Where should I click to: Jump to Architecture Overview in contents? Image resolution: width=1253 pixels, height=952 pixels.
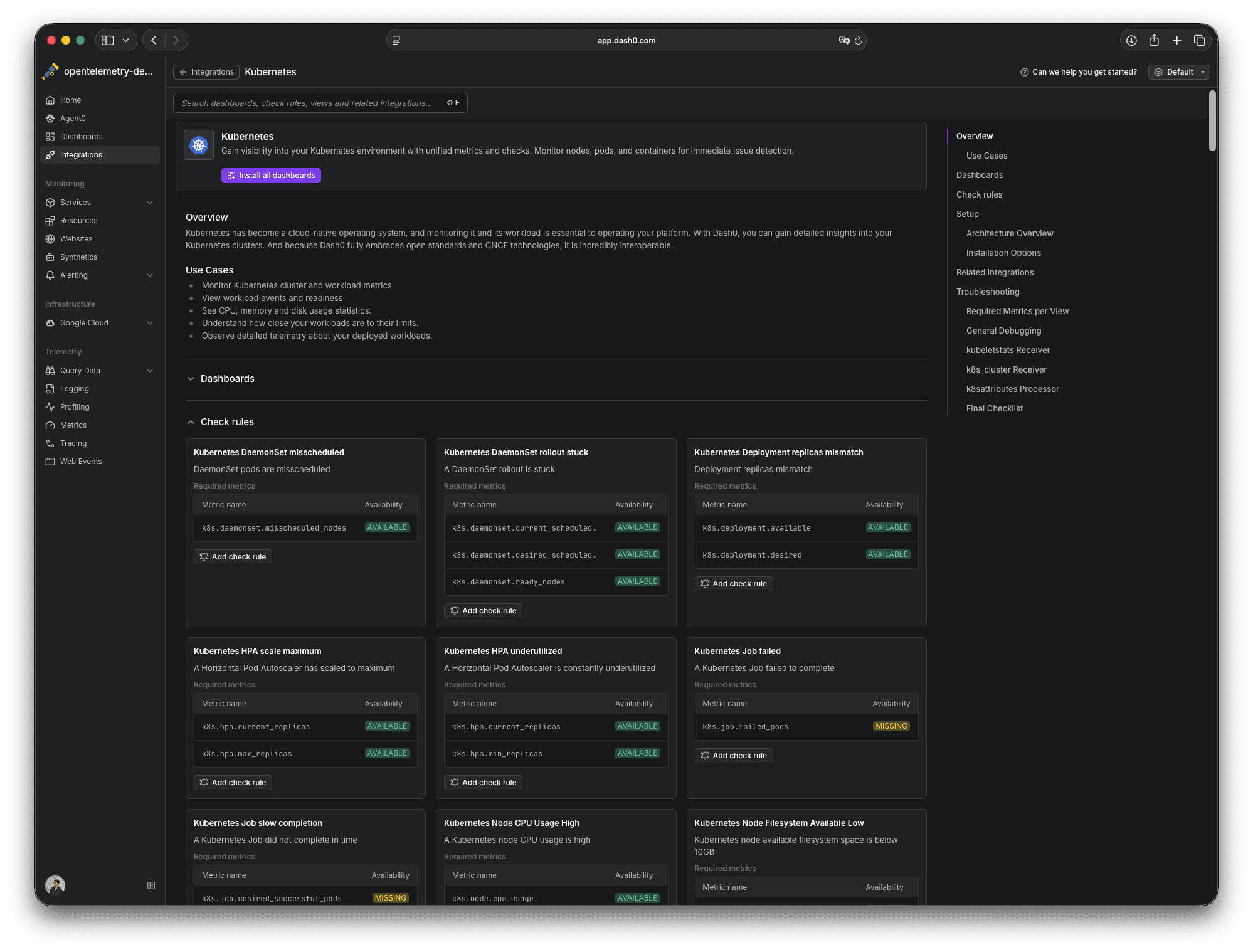pos(1010,233)
